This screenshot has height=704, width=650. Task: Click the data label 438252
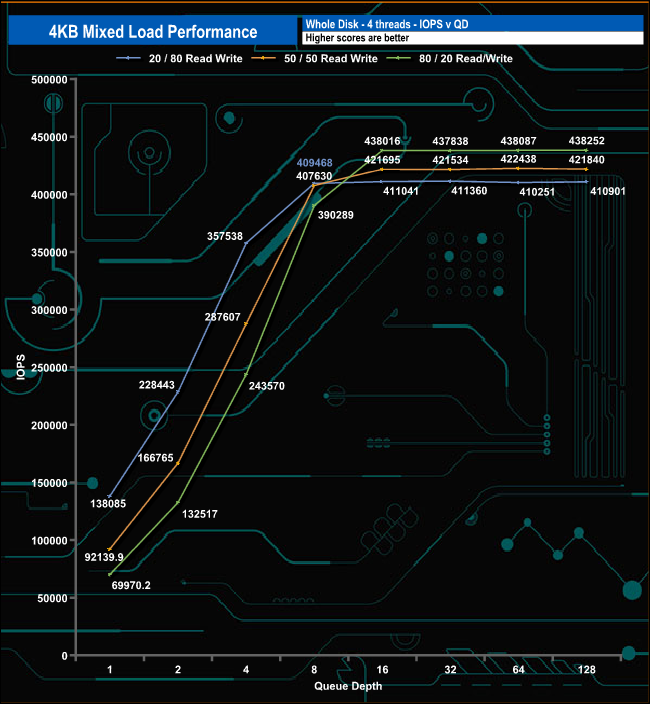point(587,141)
